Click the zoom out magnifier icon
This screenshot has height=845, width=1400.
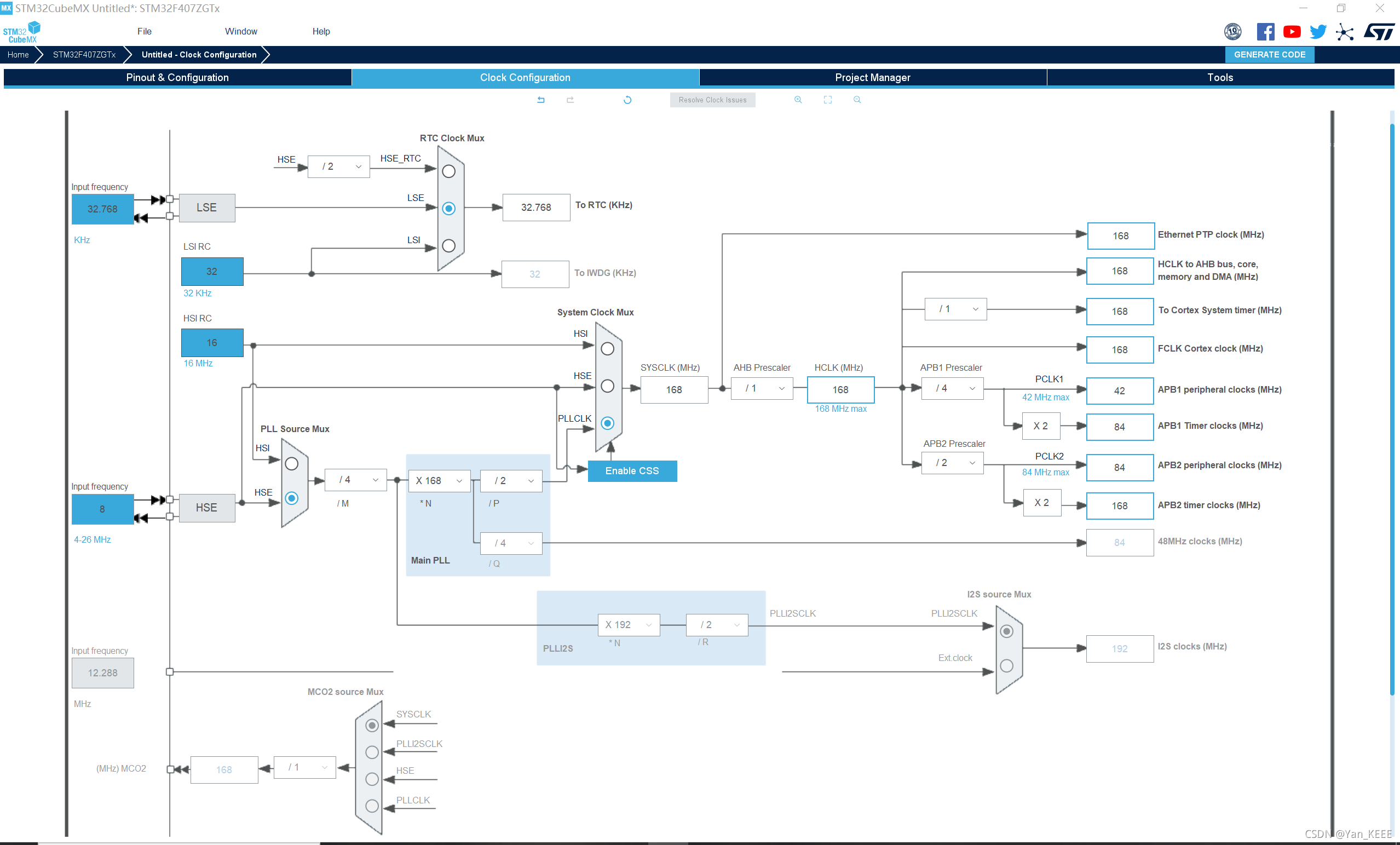[x=857, y=100]
